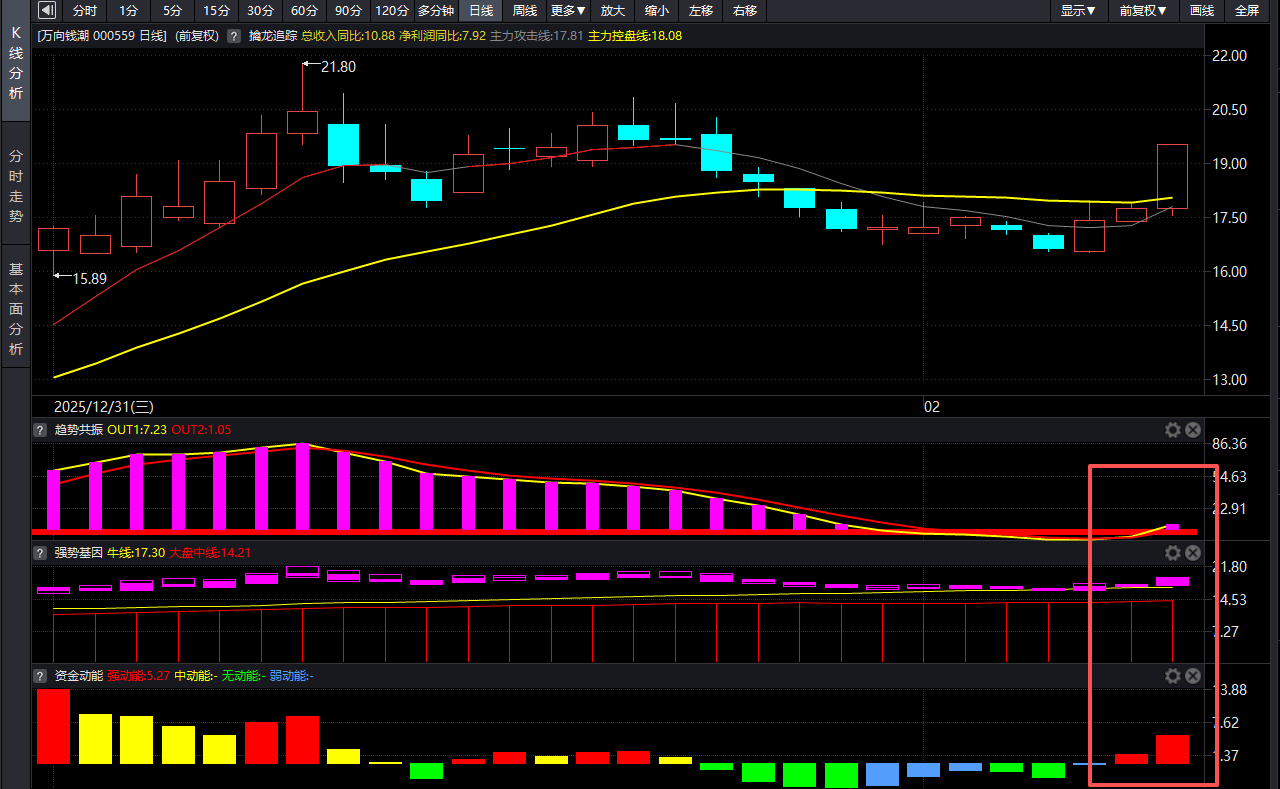Close the 趋势共振 indicator panel
The image size is (1280, 789).
pos(1193,430)
